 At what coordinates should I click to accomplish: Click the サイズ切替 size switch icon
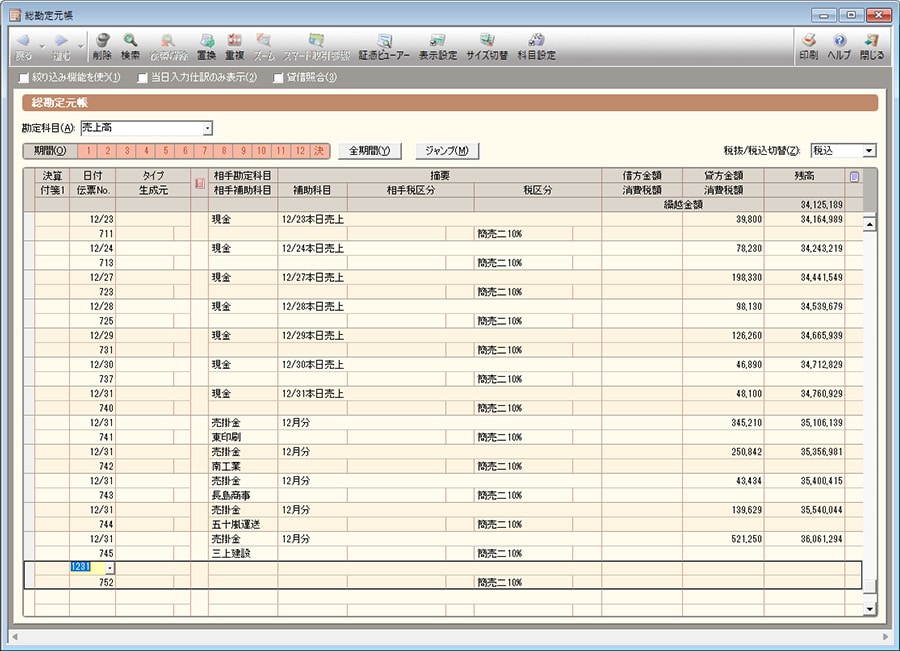coord(487,46)
